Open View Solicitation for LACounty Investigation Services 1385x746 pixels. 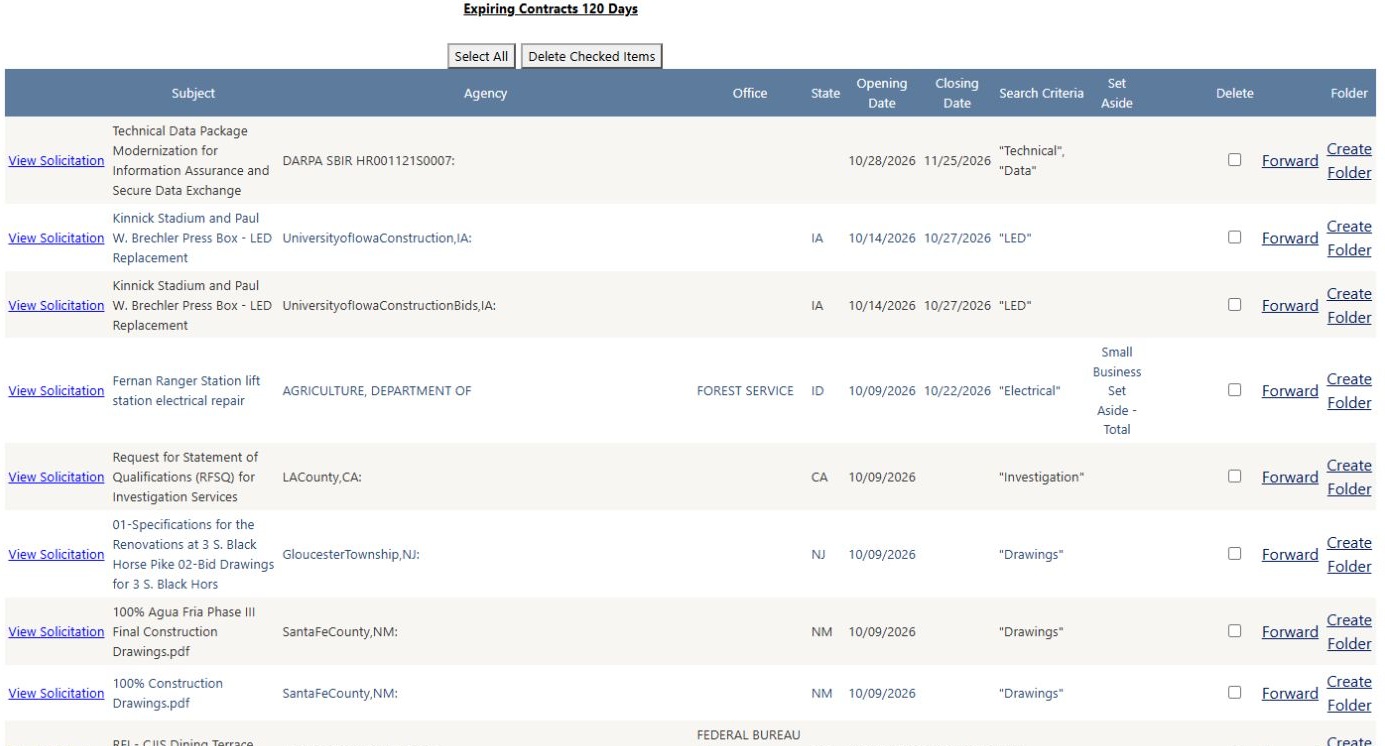point(56,477)
